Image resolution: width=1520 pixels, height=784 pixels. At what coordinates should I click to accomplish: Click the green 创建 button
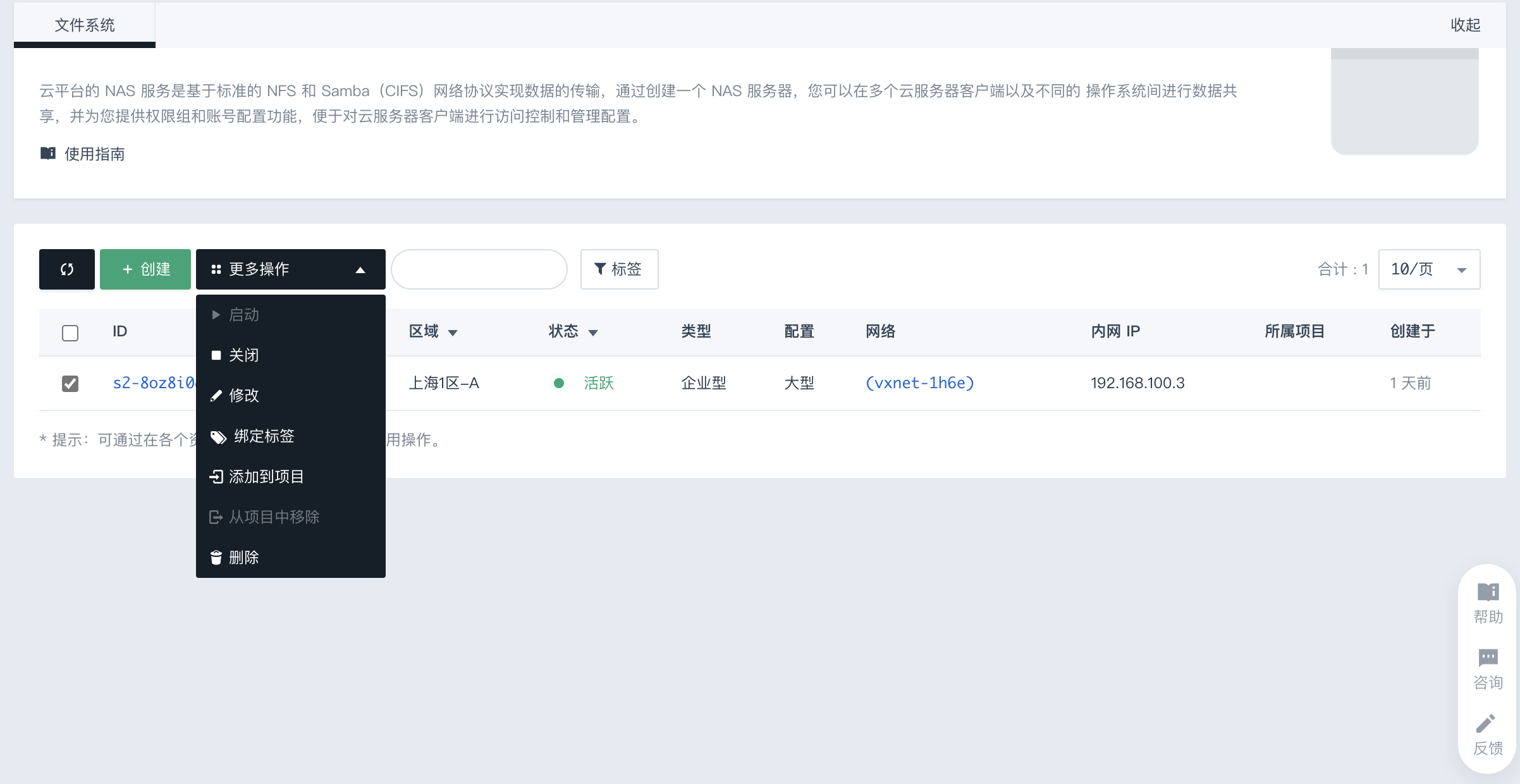(x=145, y=269)
